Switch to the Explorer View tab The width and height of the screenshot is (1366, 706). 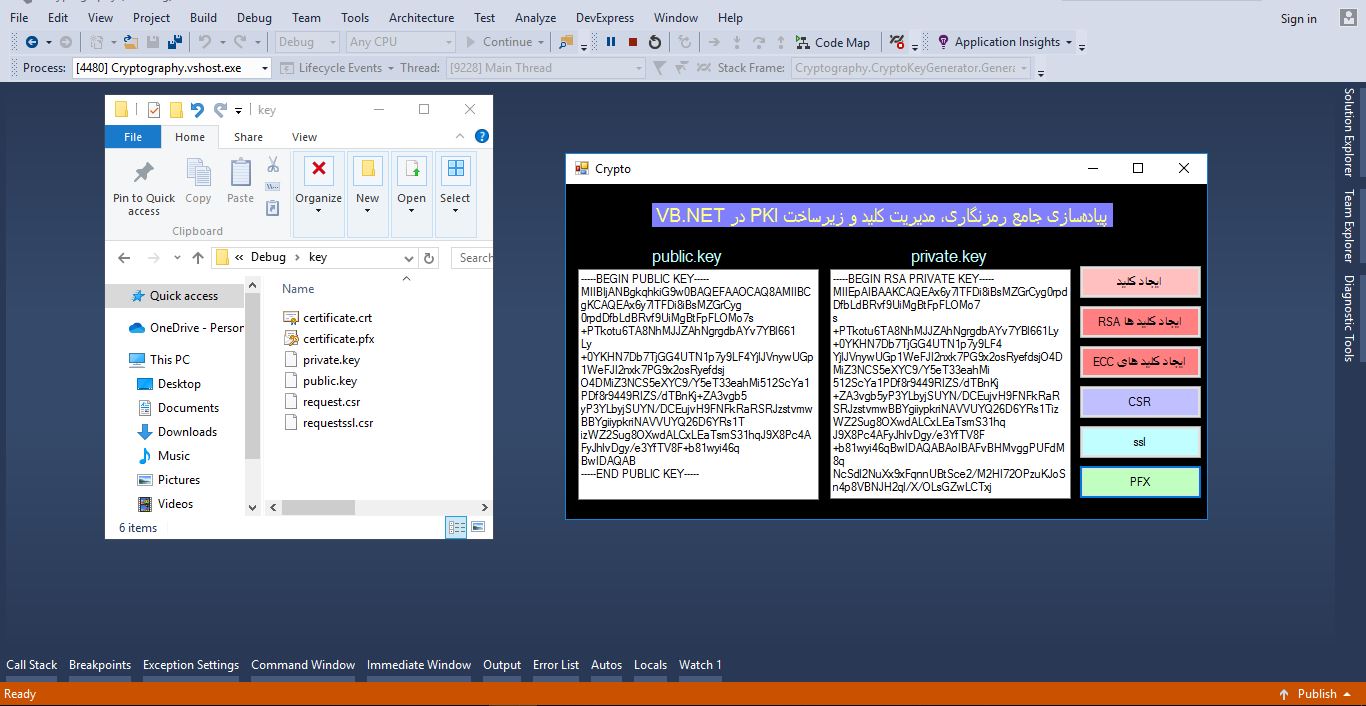pos(304,137)
